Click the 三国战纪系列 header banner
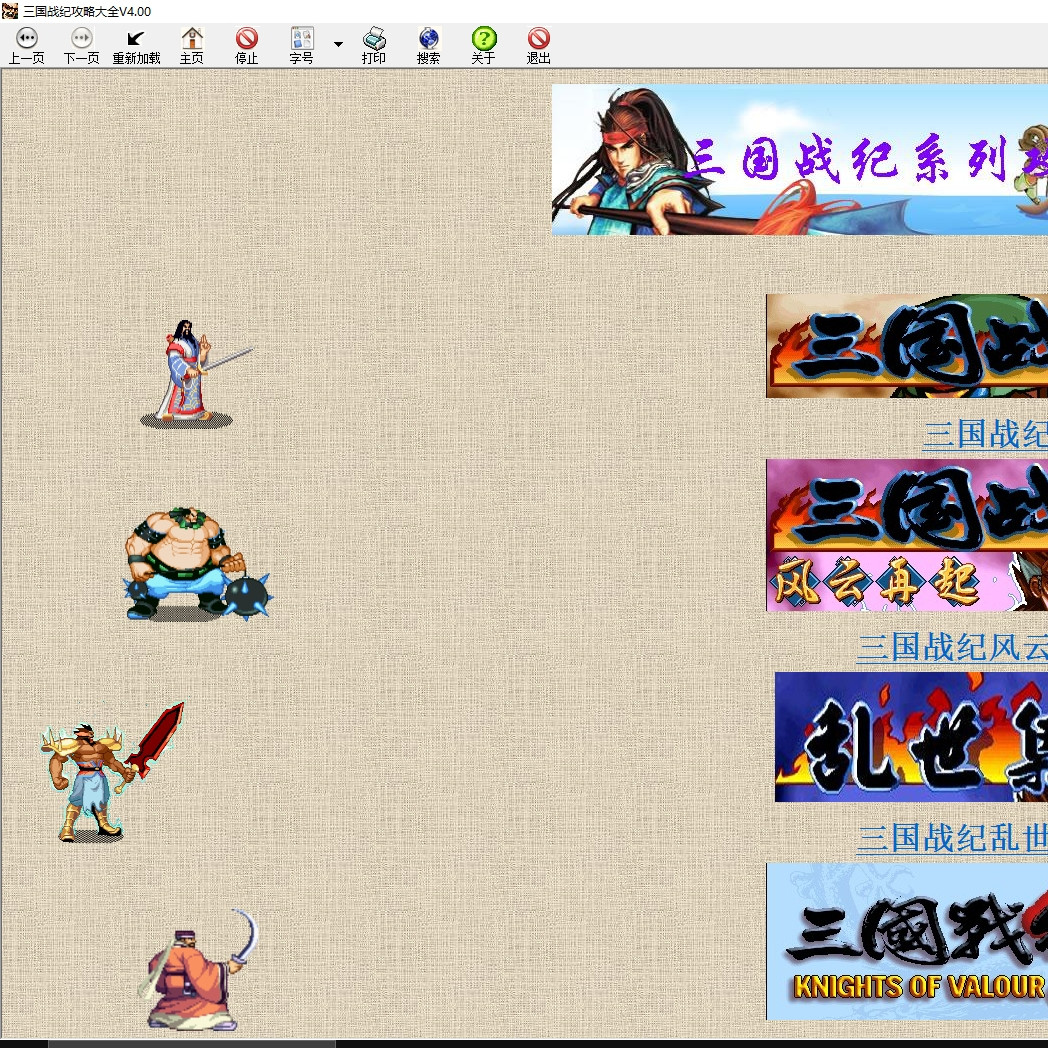 click(799, 160)
